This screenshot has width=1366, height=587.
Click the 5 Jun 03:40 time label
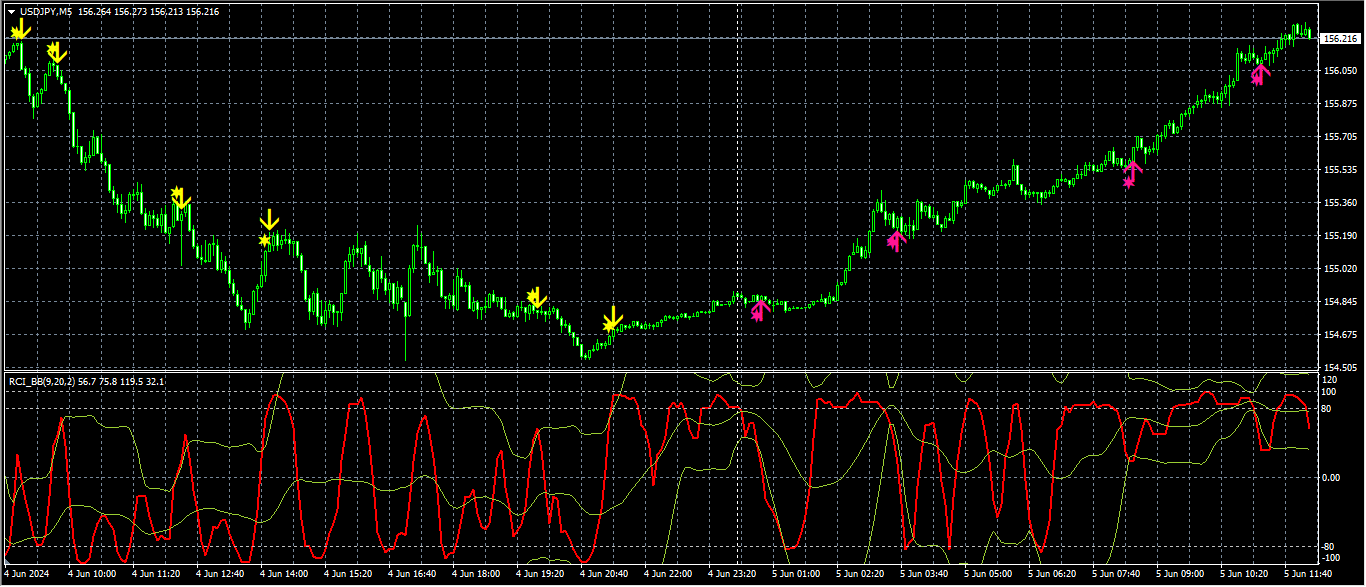click(x=924, y=575)
